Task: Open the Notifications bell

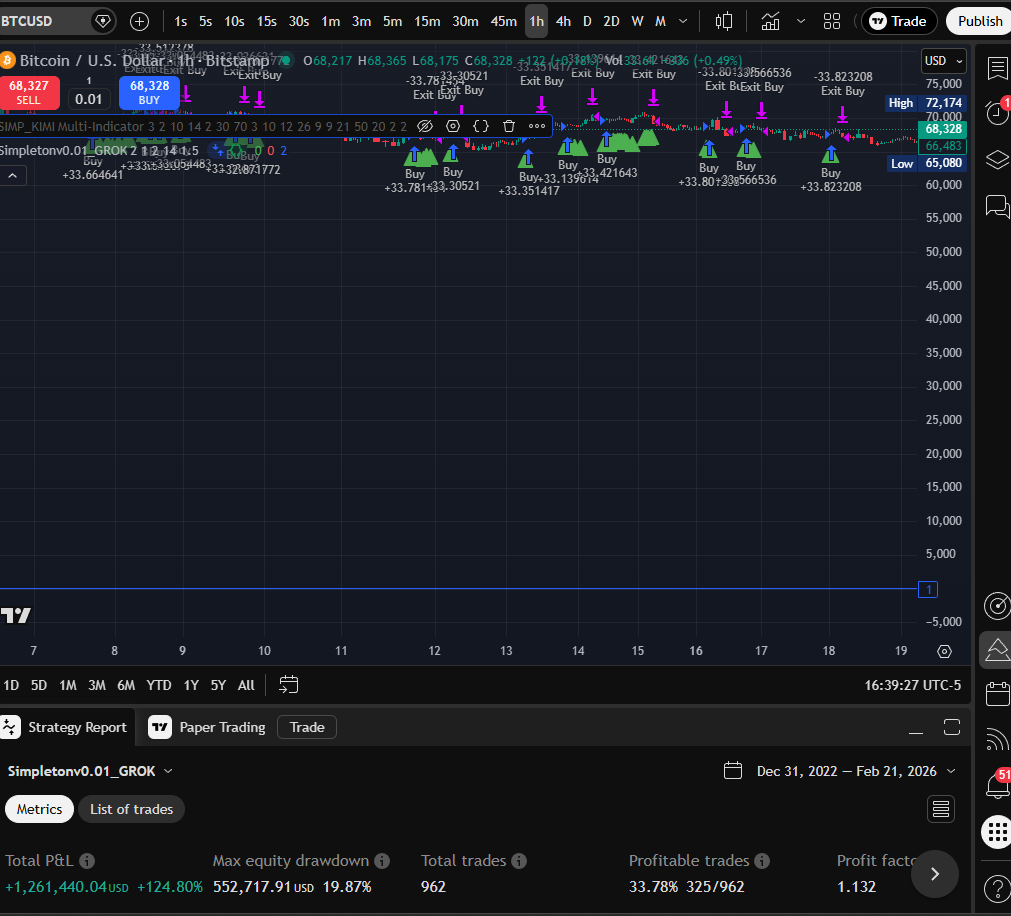Action: coord(996,785)
